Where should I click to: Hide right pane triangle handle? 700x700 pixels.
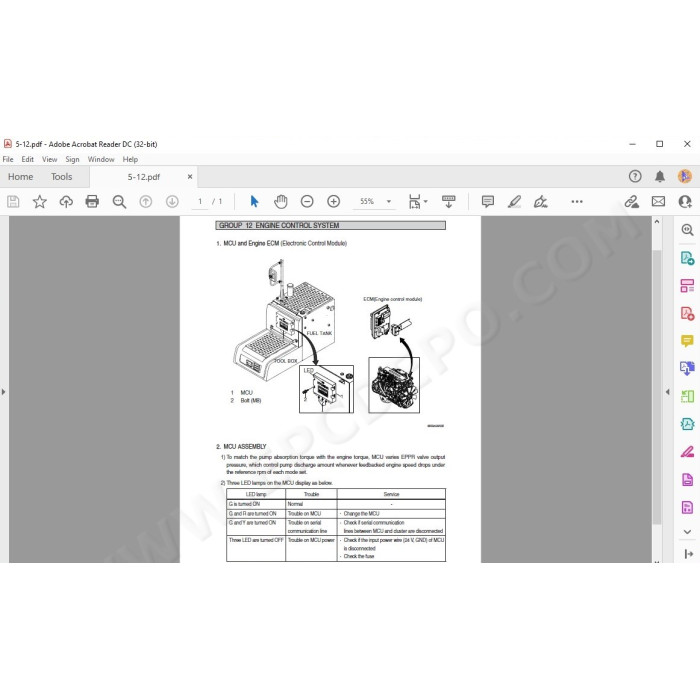tap(668, 392)
